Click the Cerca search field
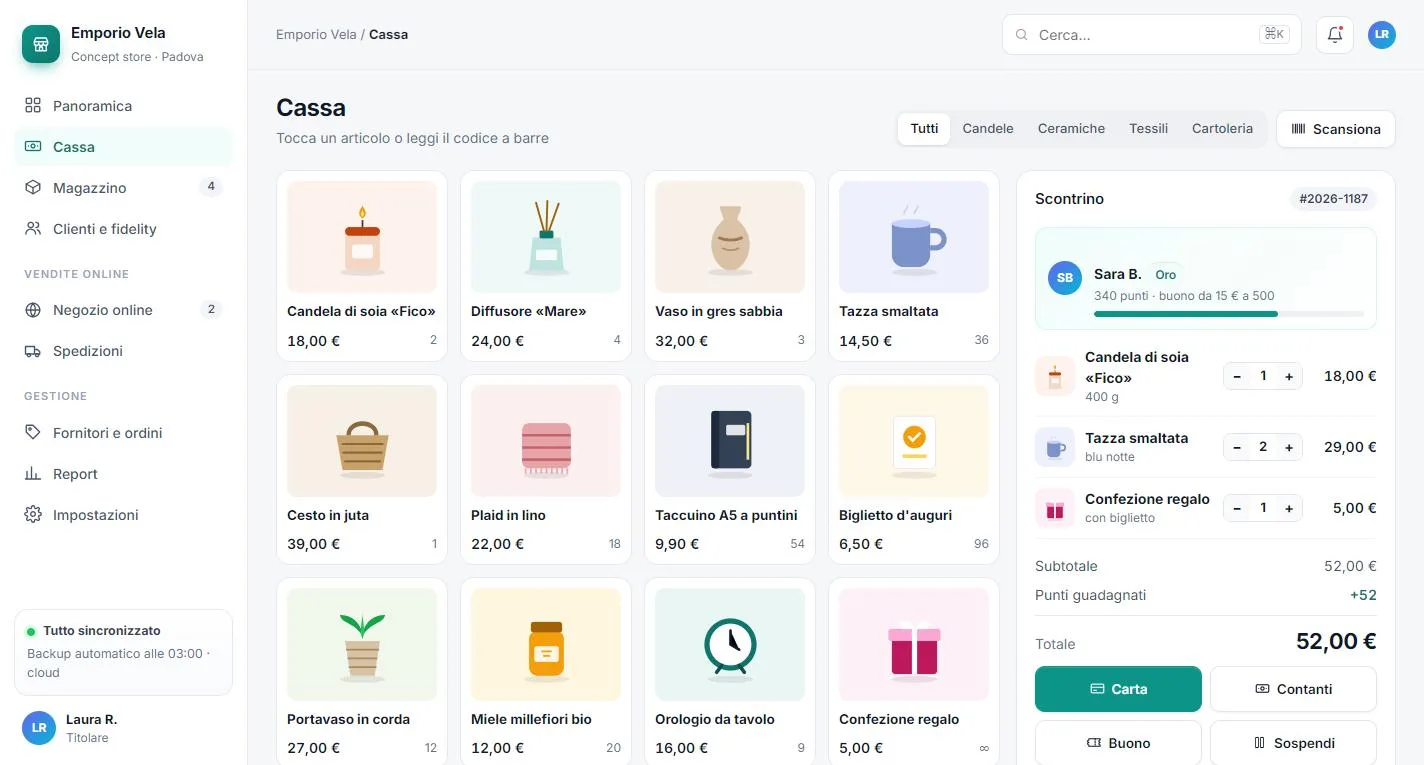1424x765 pixels. pos(1151,34)
